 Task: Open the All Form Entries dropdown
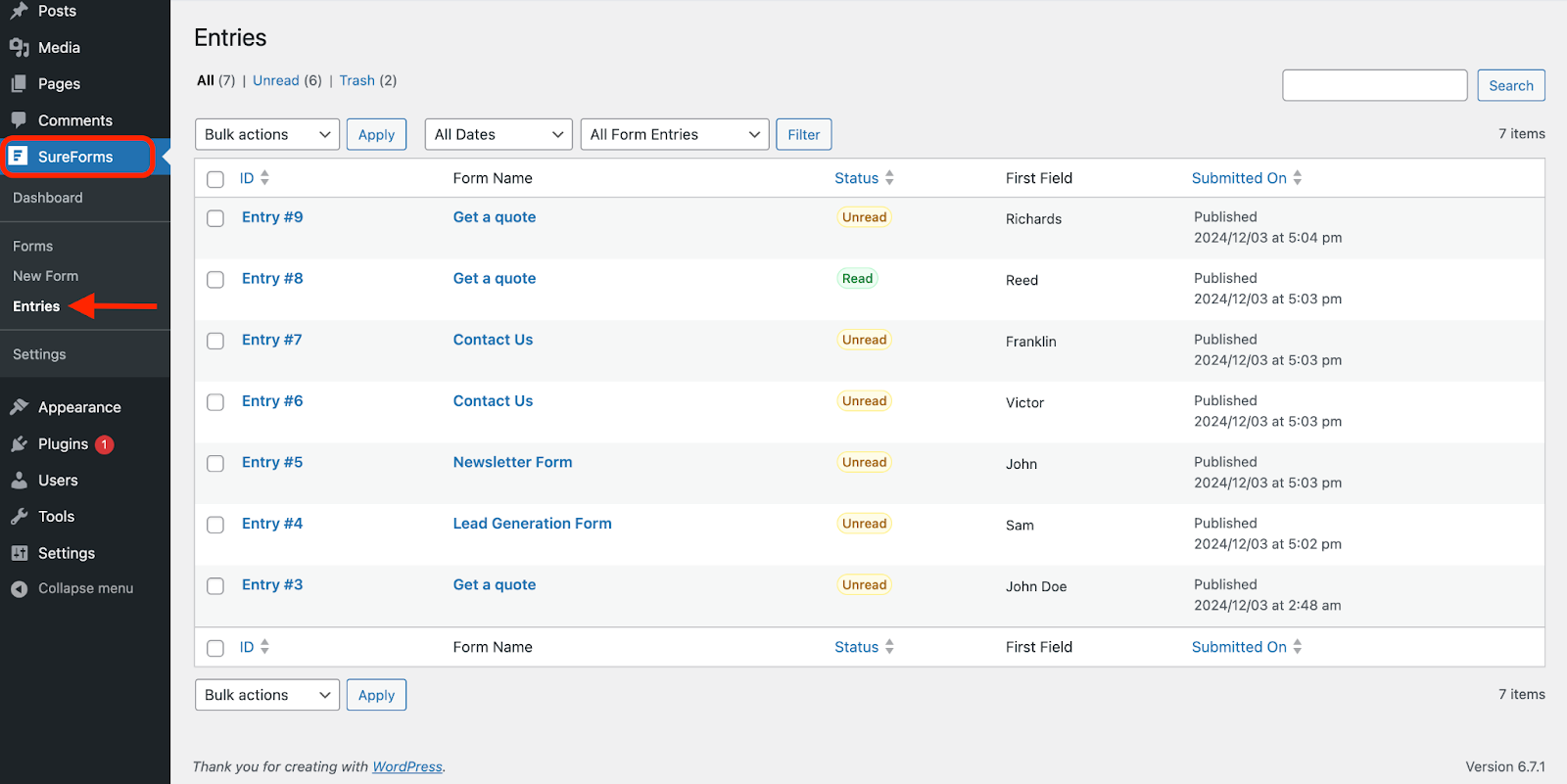click(x=675, y=134)
